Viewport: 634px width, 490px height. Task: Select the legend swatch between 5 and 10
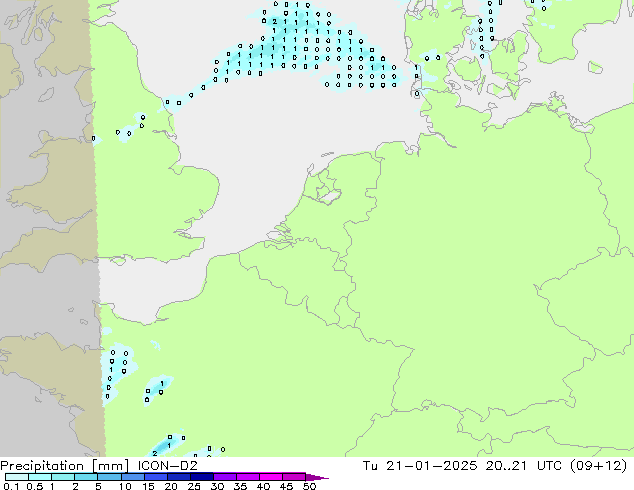[x=109, y=477]
